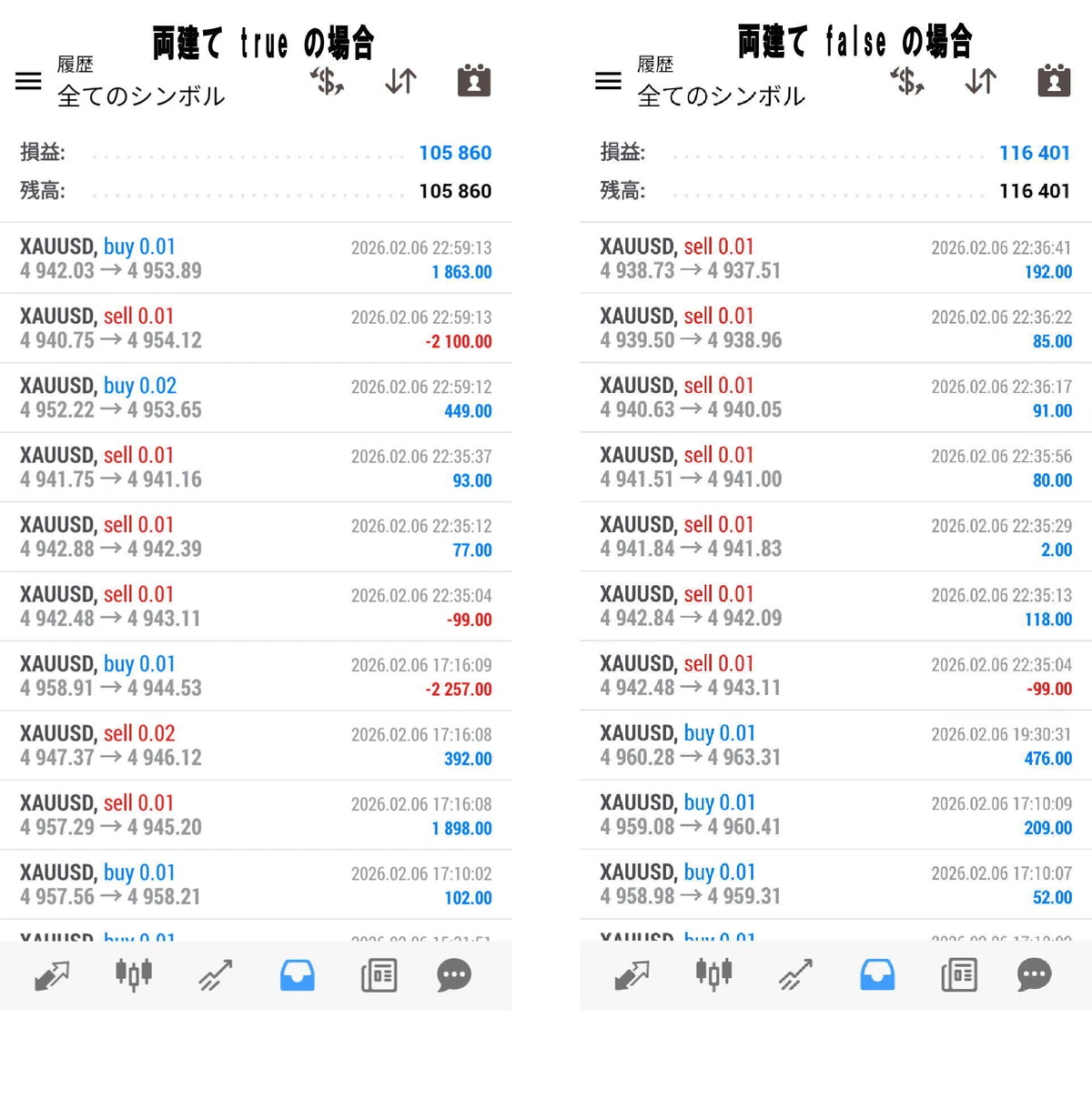The image size is (1092, 1109).
Task: Open hamburger menu in left history panel
Action: (x=28, y=81)
